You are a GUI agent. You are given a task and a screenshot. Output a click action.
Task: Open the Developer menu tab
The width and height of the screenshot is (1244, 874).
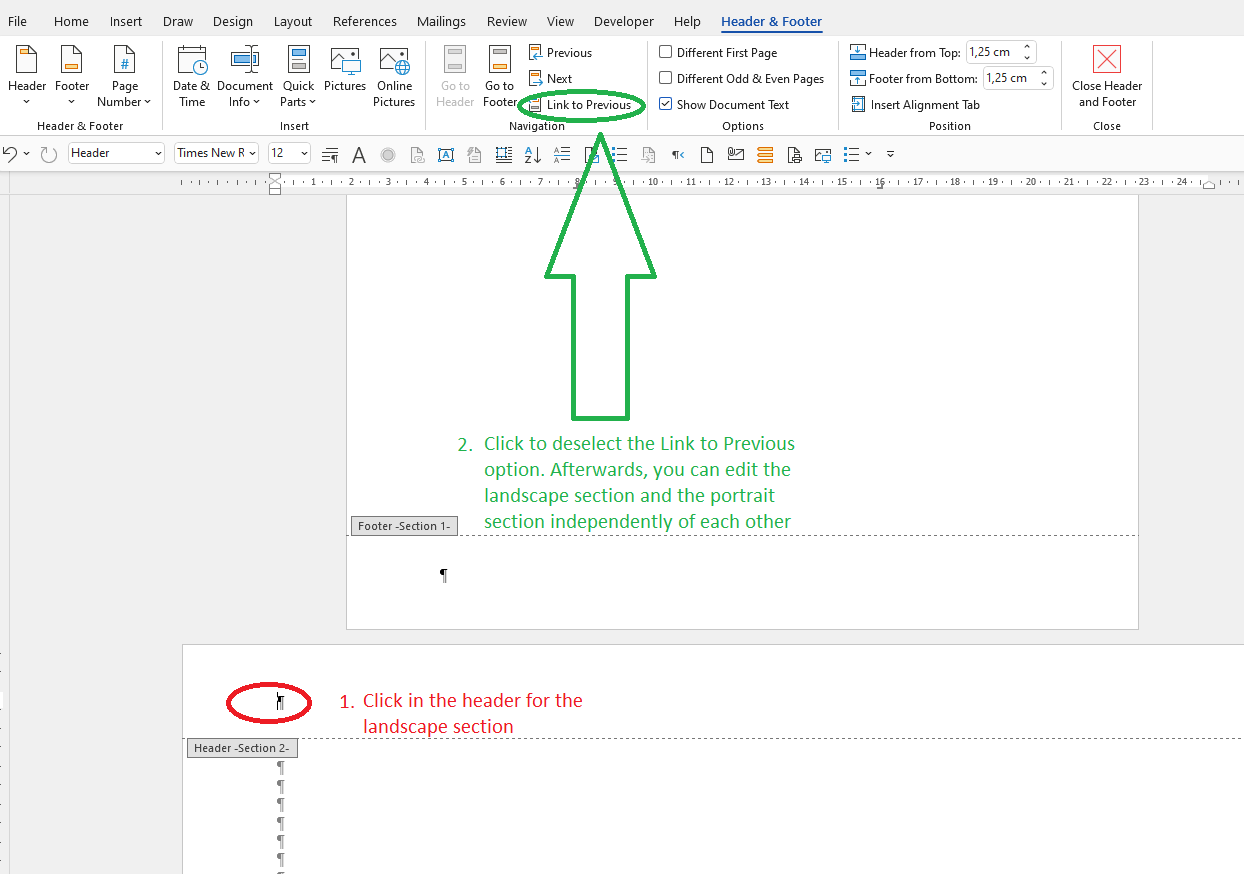coord(623,21)
